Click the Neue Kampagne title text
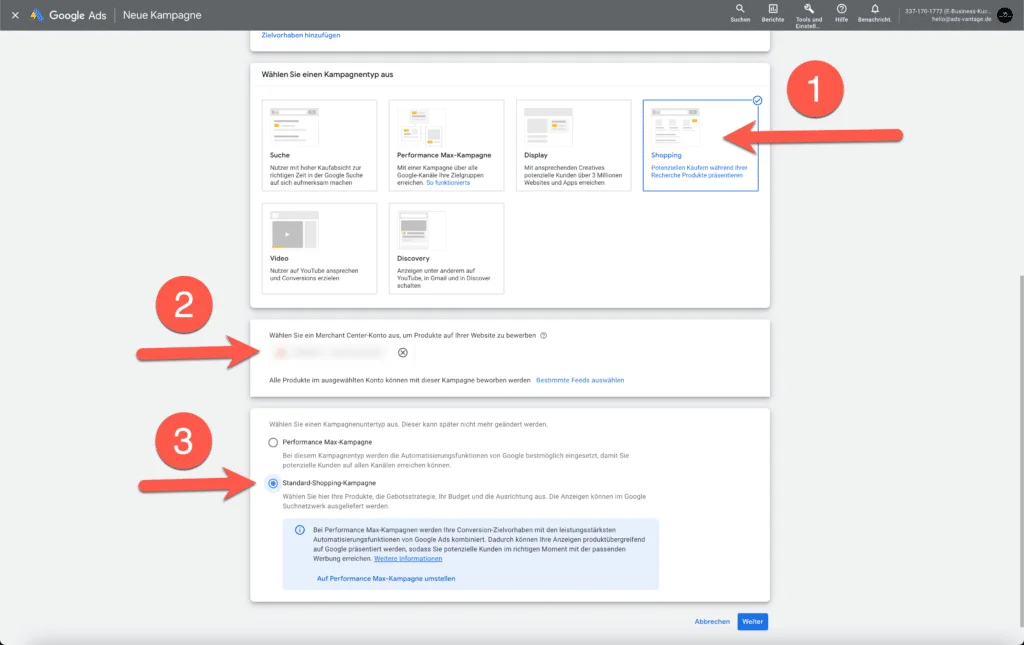The image size is (1024, 645). [162, 15]
